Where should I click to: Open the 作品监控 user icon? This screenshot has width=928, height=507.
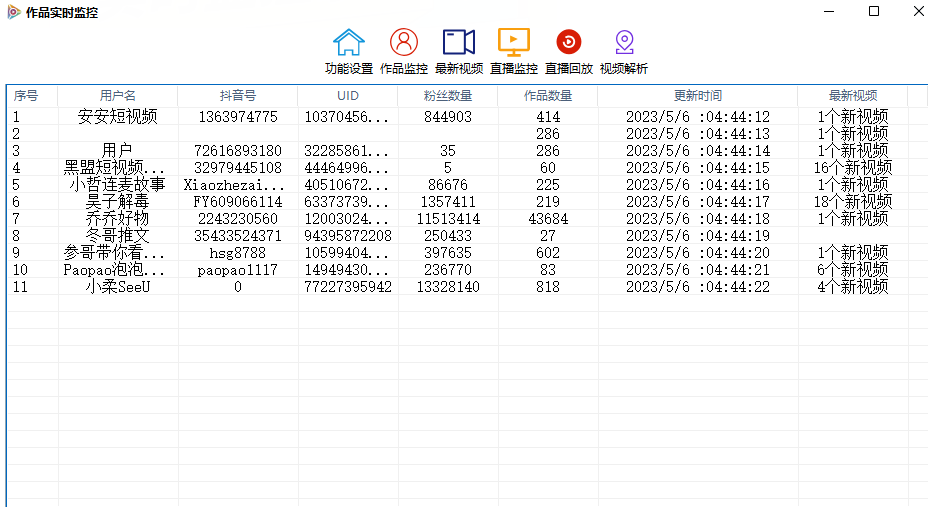[x=404, y=42]
